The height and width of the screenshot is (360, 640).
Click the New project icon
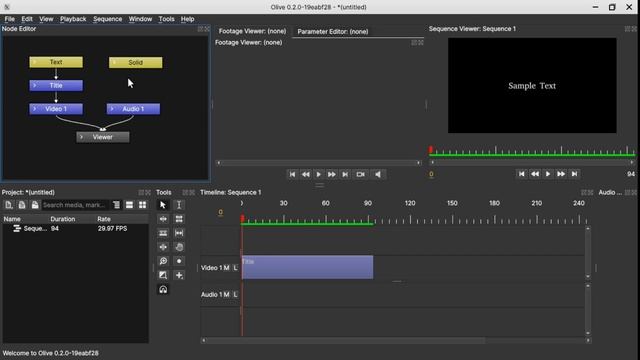9,205
